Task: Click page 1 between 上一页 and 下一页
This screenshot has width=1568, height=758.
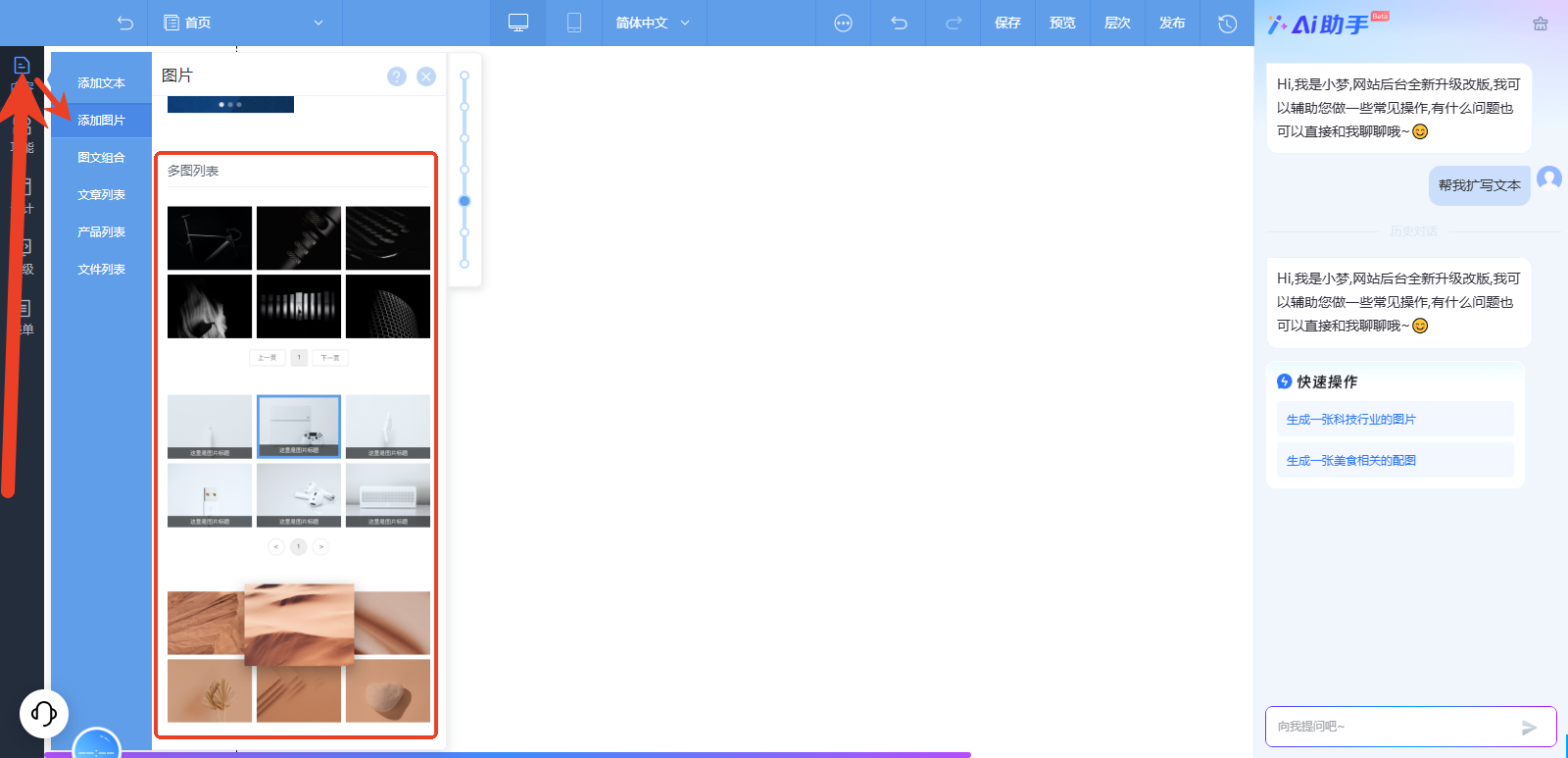Action: point(299,358)
